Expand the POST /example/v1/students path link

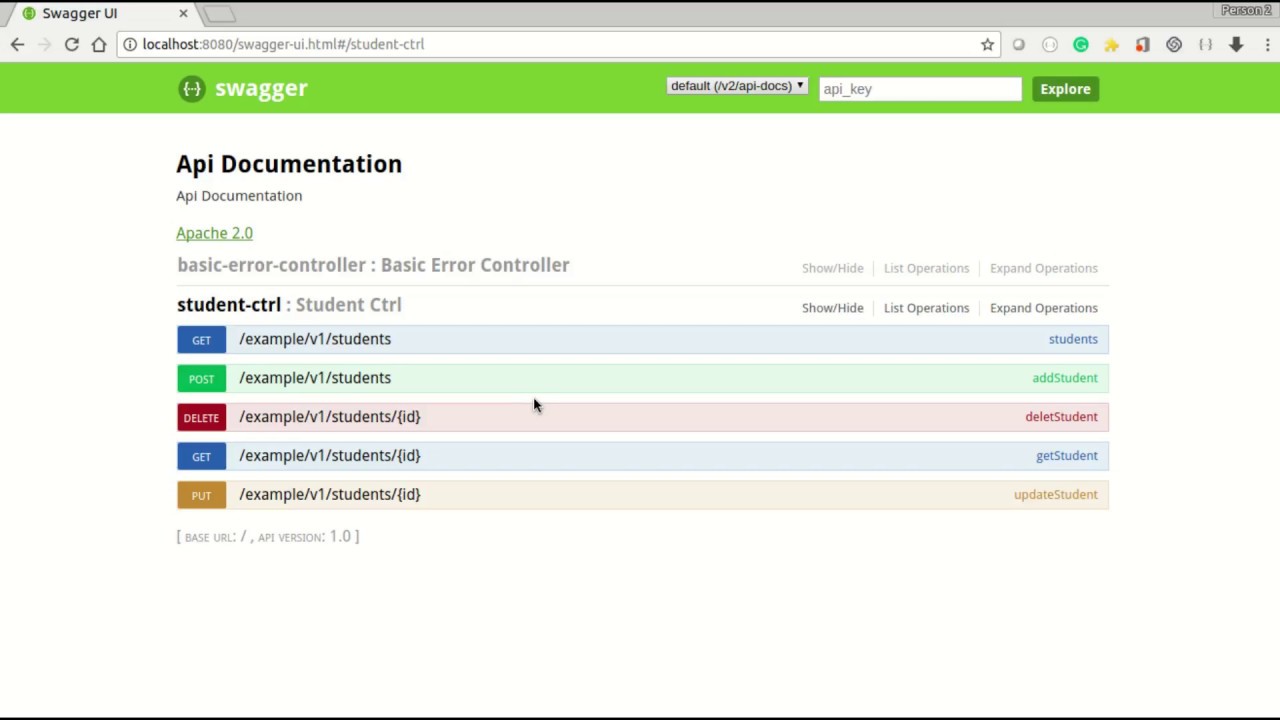[x=315, y=378]
